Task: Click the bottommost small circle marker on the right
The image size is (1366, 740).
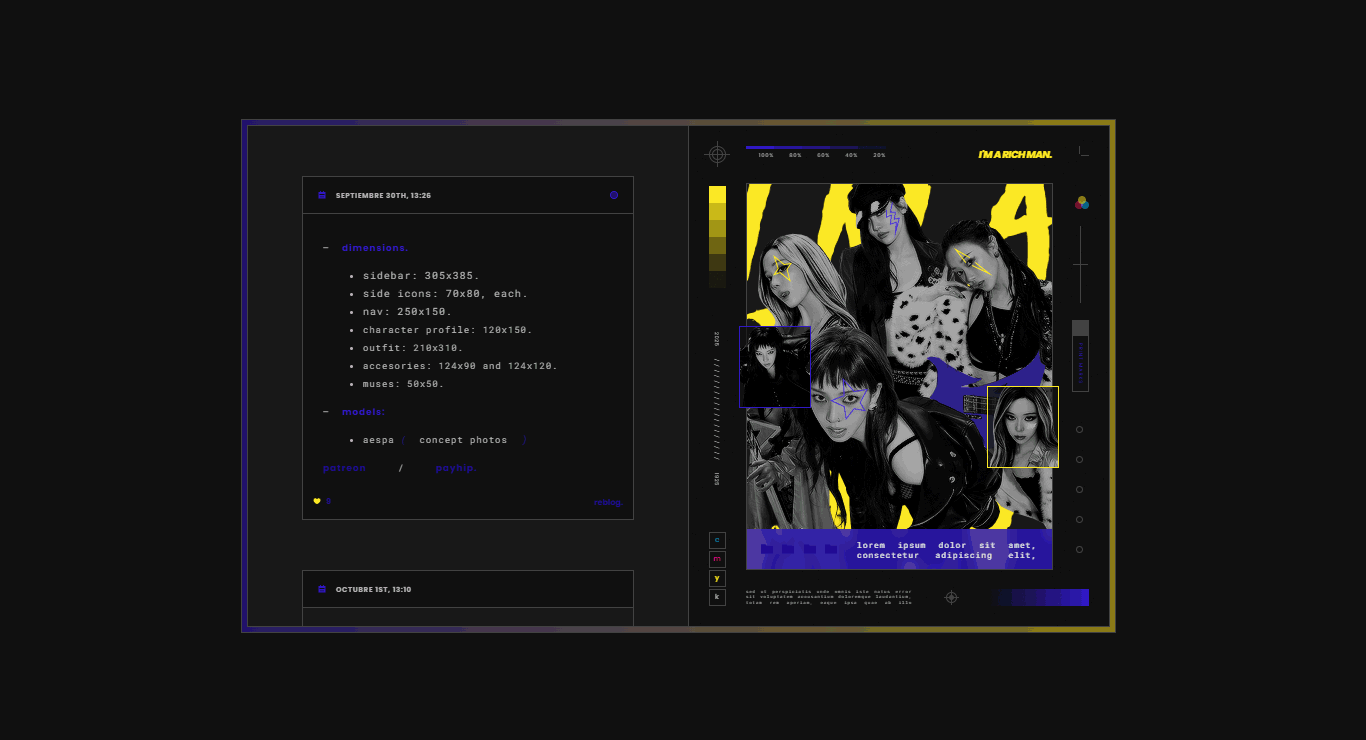Action: coord(1079,550)
